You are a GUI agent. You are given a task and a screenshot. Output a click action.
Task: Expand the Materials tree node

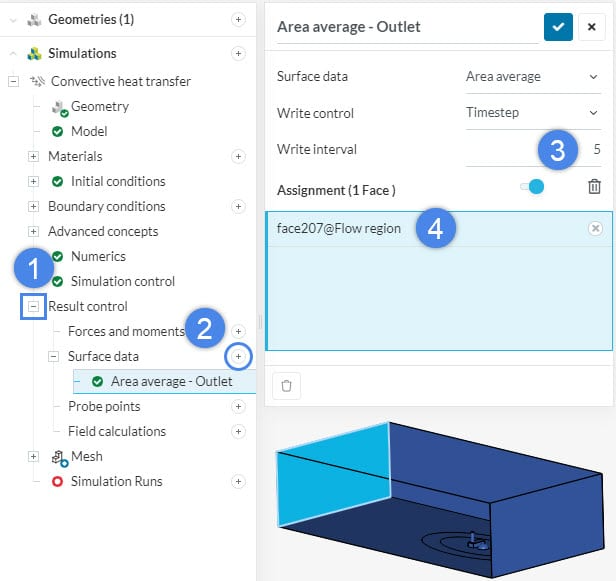[x=33, y=156]
